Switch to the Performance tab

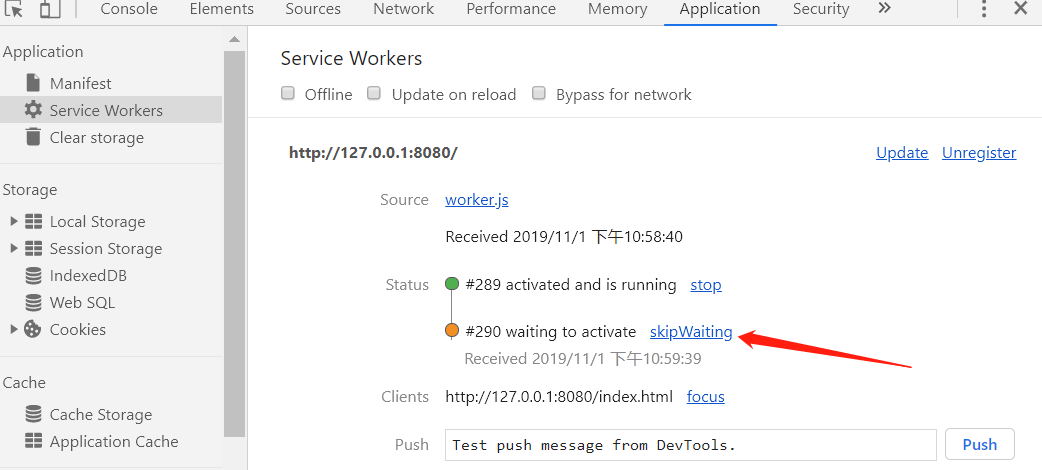tap(510, 9)
